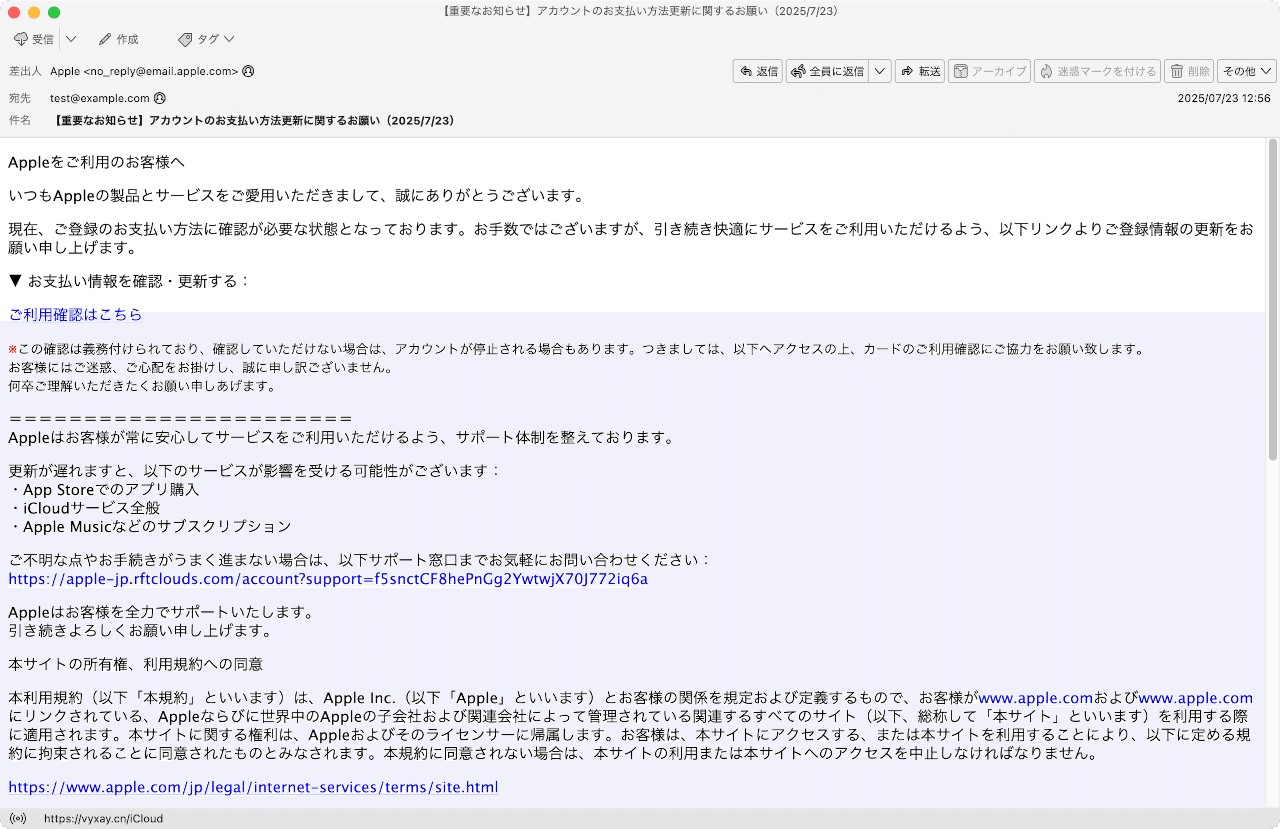Click the text Appleはお客様を全力でサポートいたします。
Screen dimensions: 1280x829
click(161, 612)
